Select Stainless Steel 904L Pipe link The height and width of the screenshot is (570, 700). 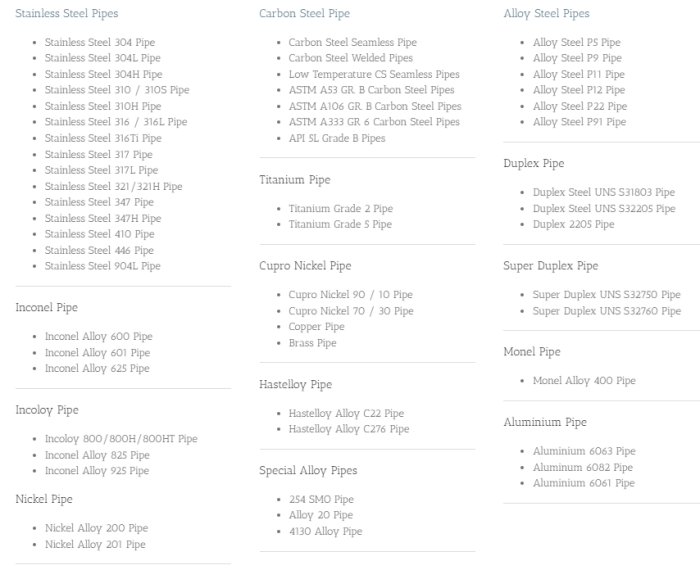(x=102, y=266)
